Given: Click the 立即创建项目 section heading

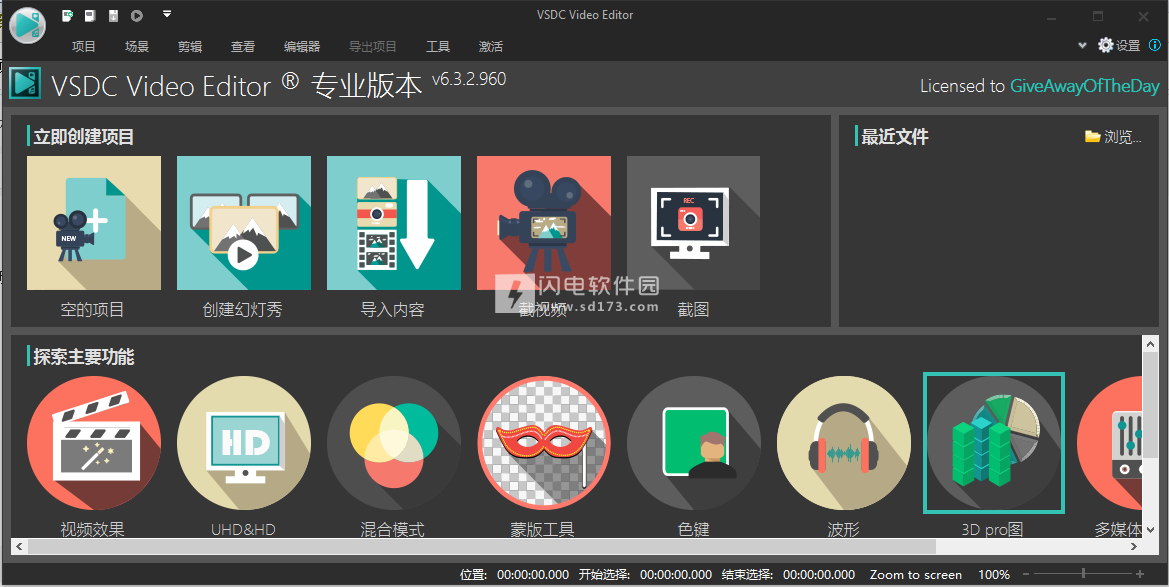Looking at the screenshot, I should click(x=84, y=137).
